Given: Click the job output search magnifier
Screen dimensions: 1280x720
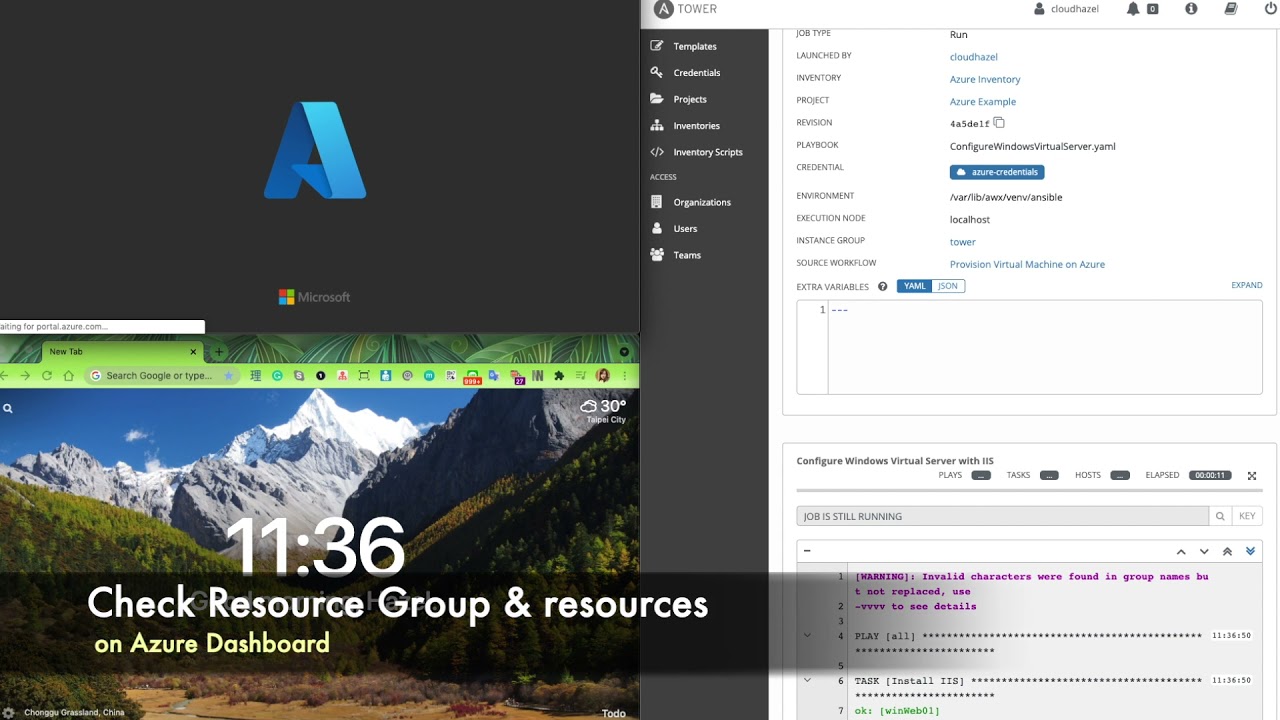Looking at the screenshot, I should 1220,516.
